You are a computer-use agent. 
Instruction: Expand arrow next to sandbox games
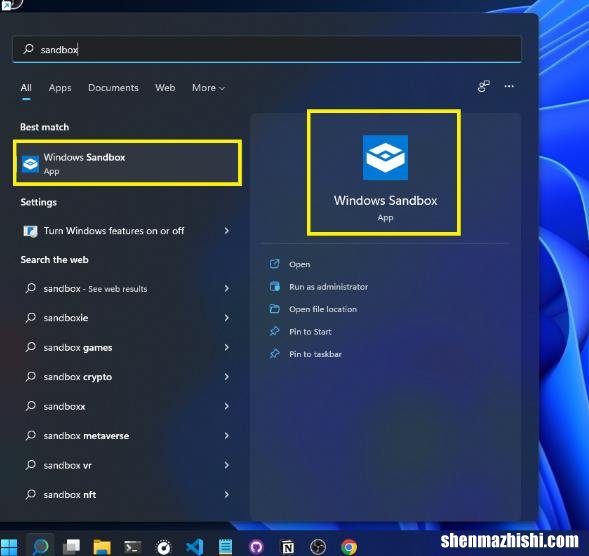(x=227, y=347)
